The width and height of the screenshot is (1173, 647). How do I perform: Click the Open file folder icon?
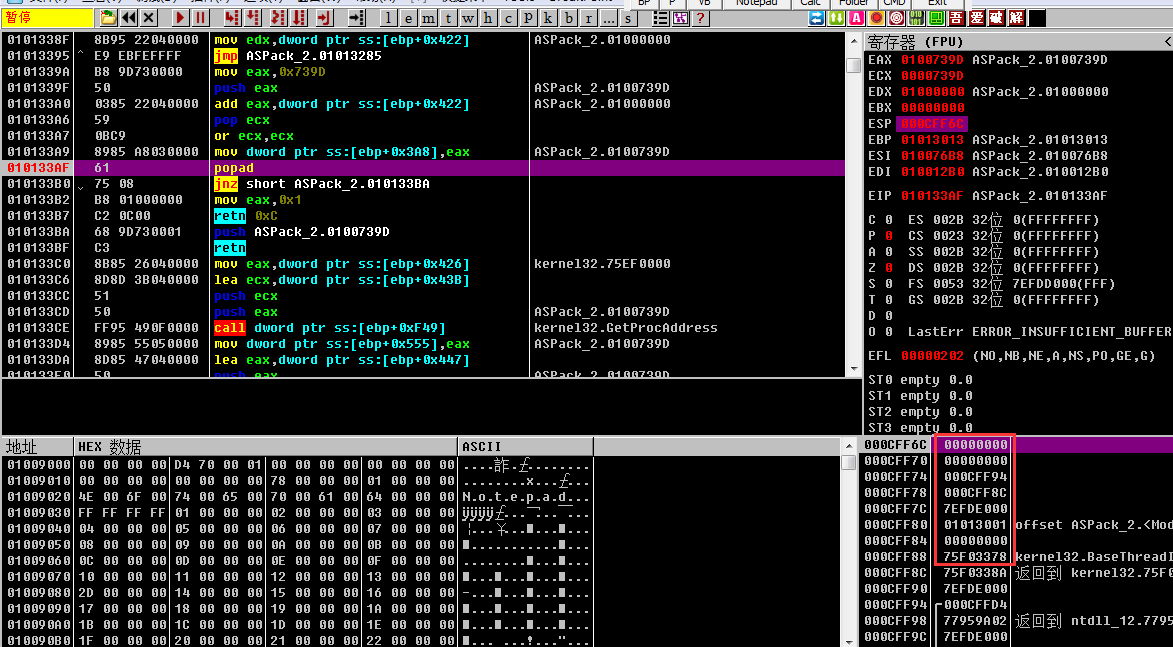pyautogui.click(x=108, y=18)
